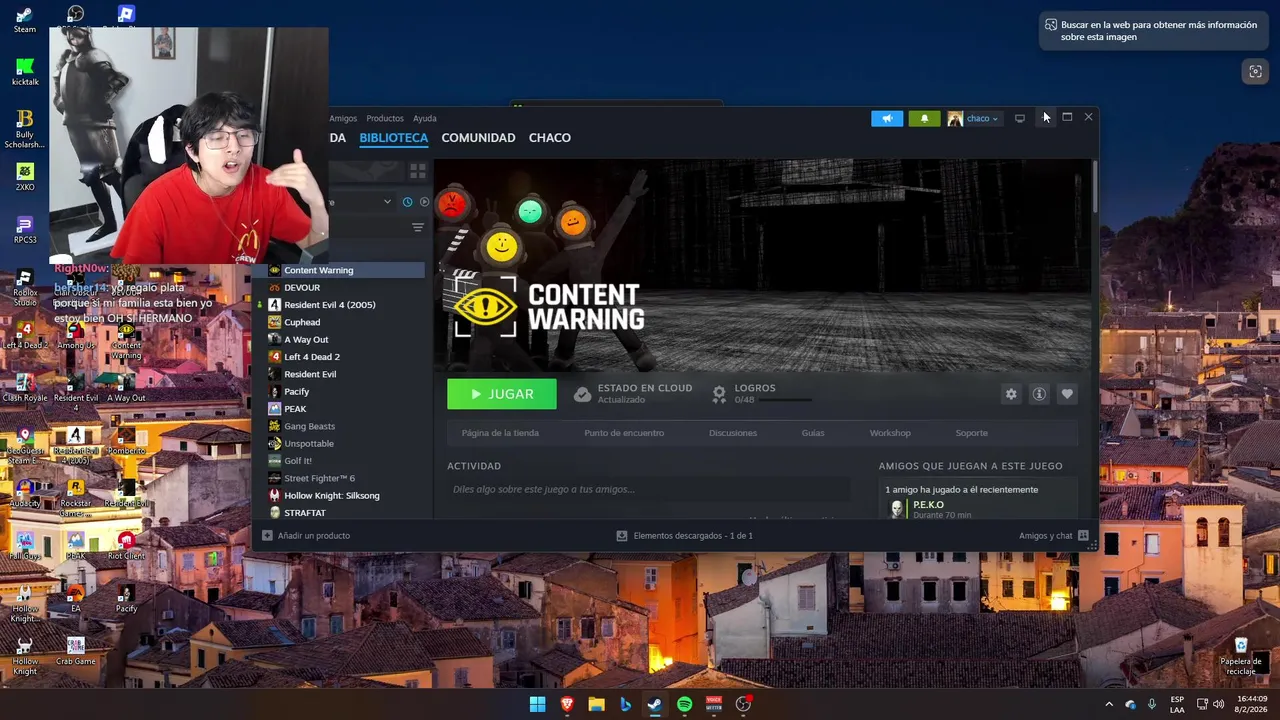Open Steam announcements megaphone button

point(887,118)
